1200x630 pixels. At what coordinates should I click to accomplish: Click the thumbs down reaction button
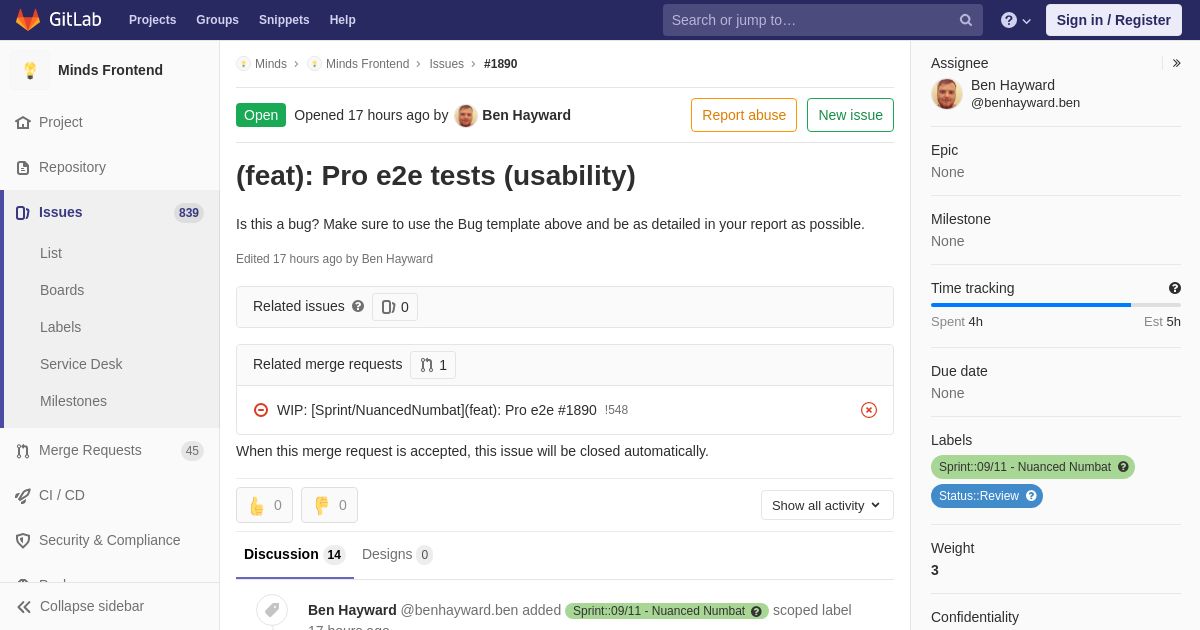[x=329, y=505]
